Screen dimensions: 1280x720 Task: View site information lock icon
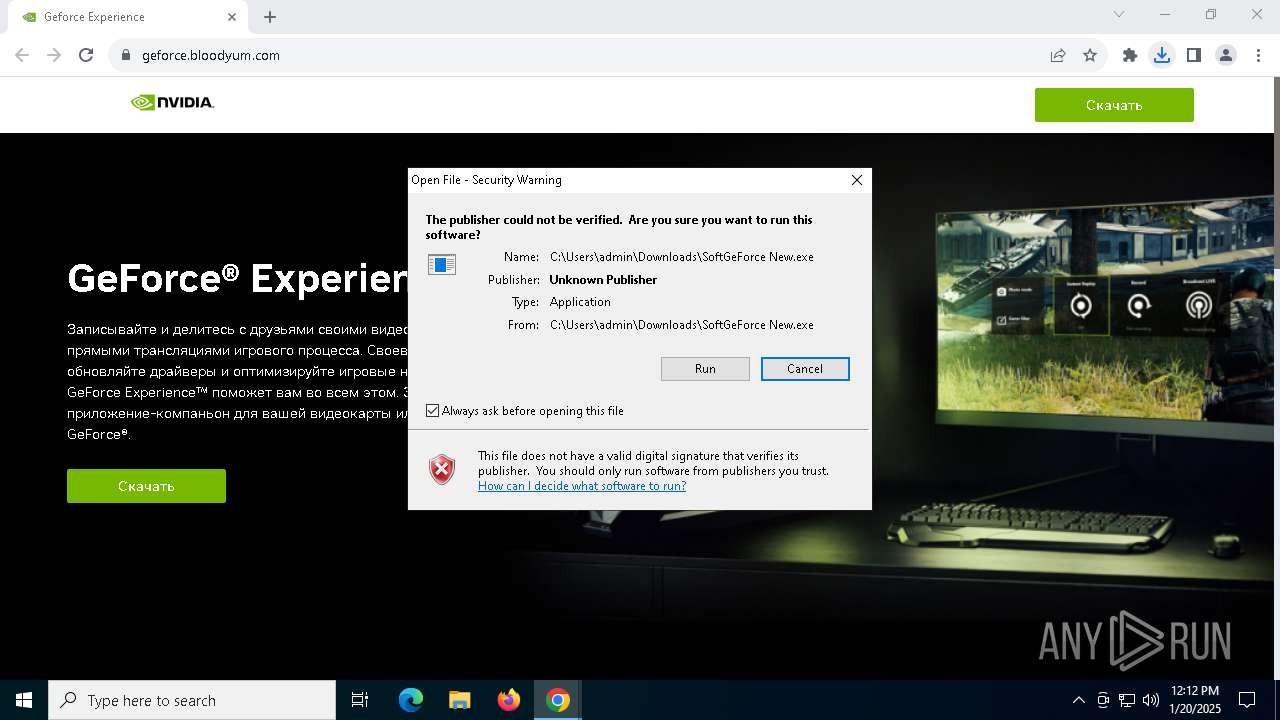tap(126, 56)
